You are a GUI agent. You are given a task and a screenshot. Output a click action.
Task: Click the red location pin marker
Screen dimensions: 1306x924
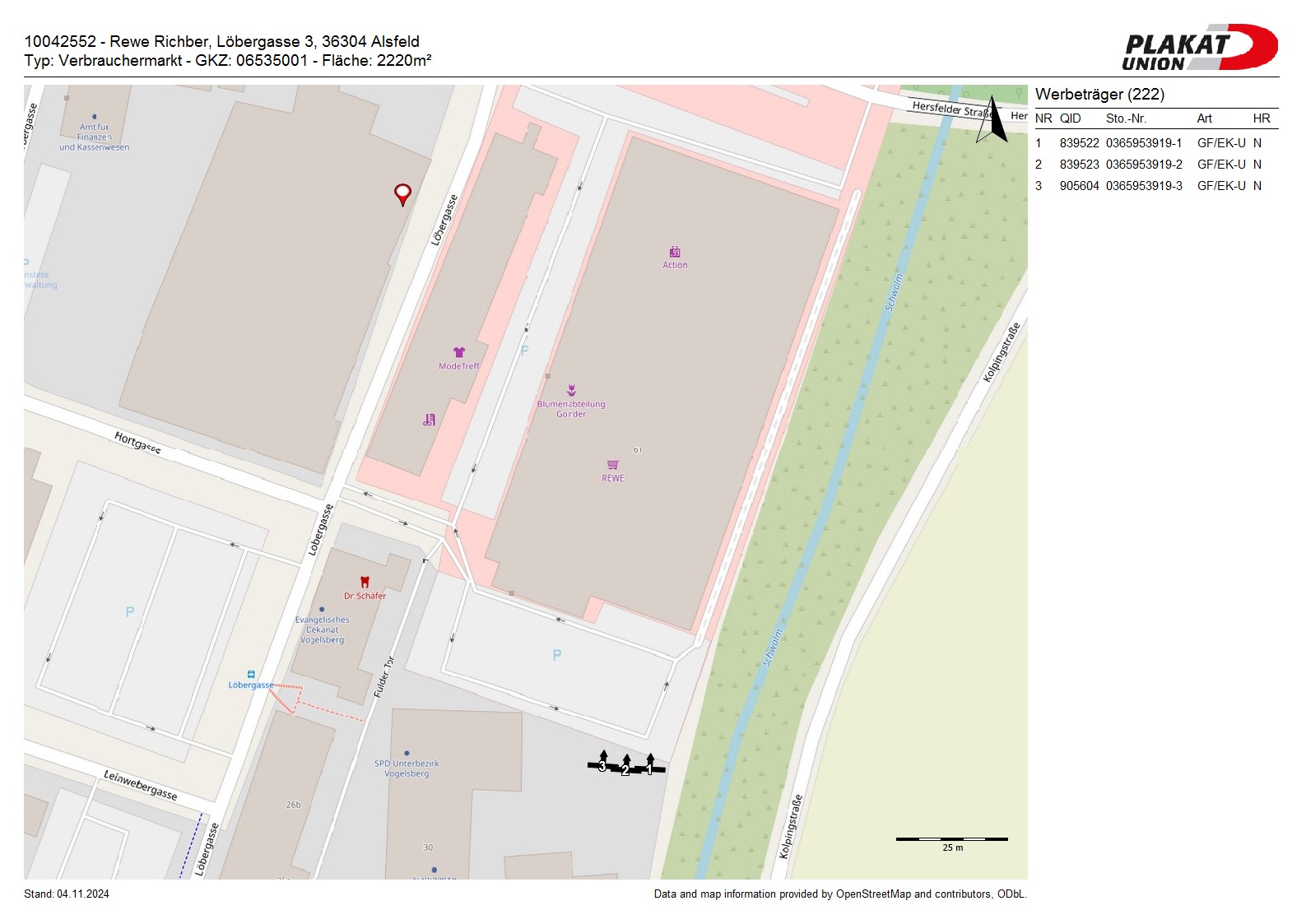click(402, 194)
